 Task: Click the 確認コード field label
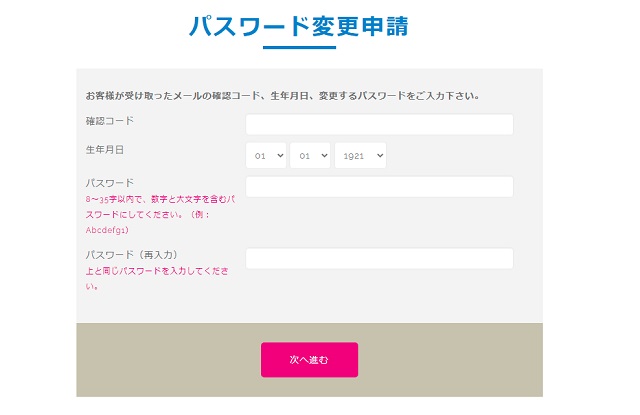coord(110,121)
